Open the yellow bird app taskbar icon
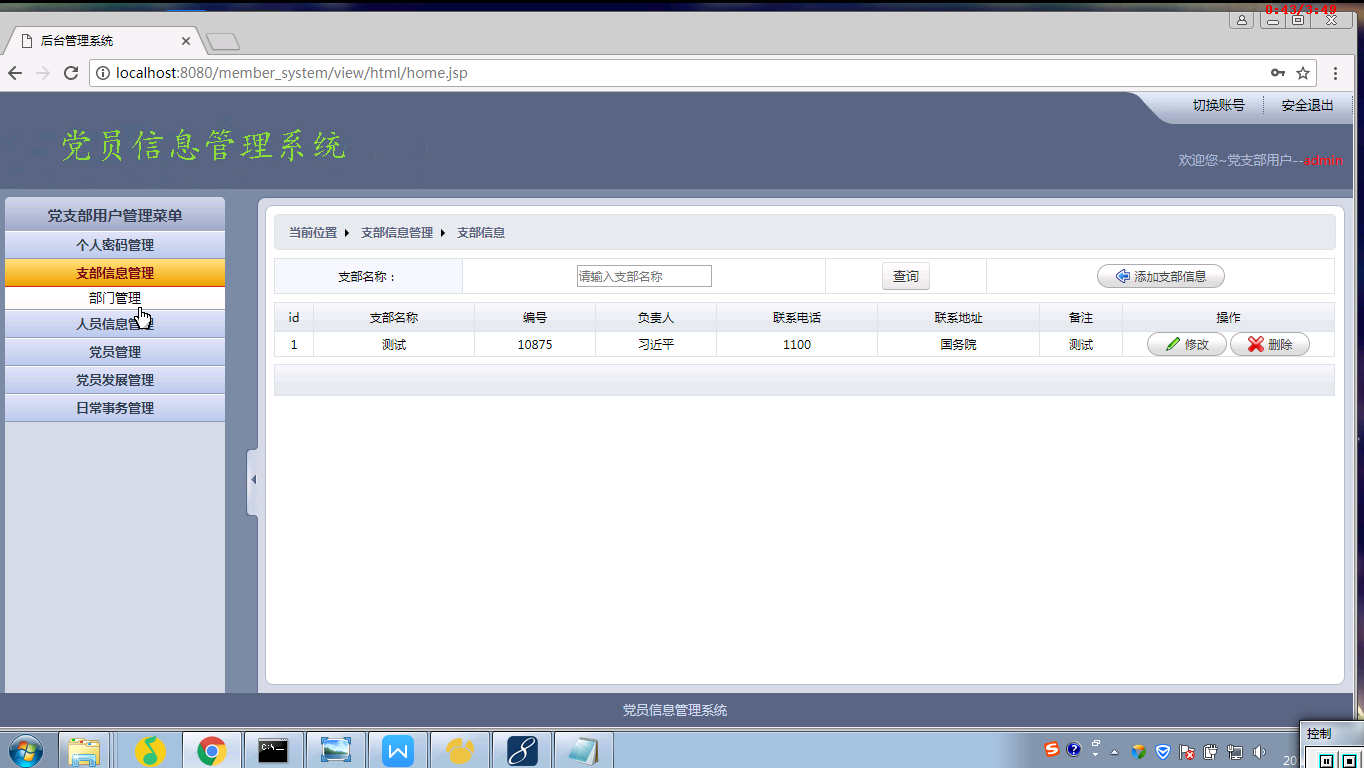 click(x=459, y=750)
